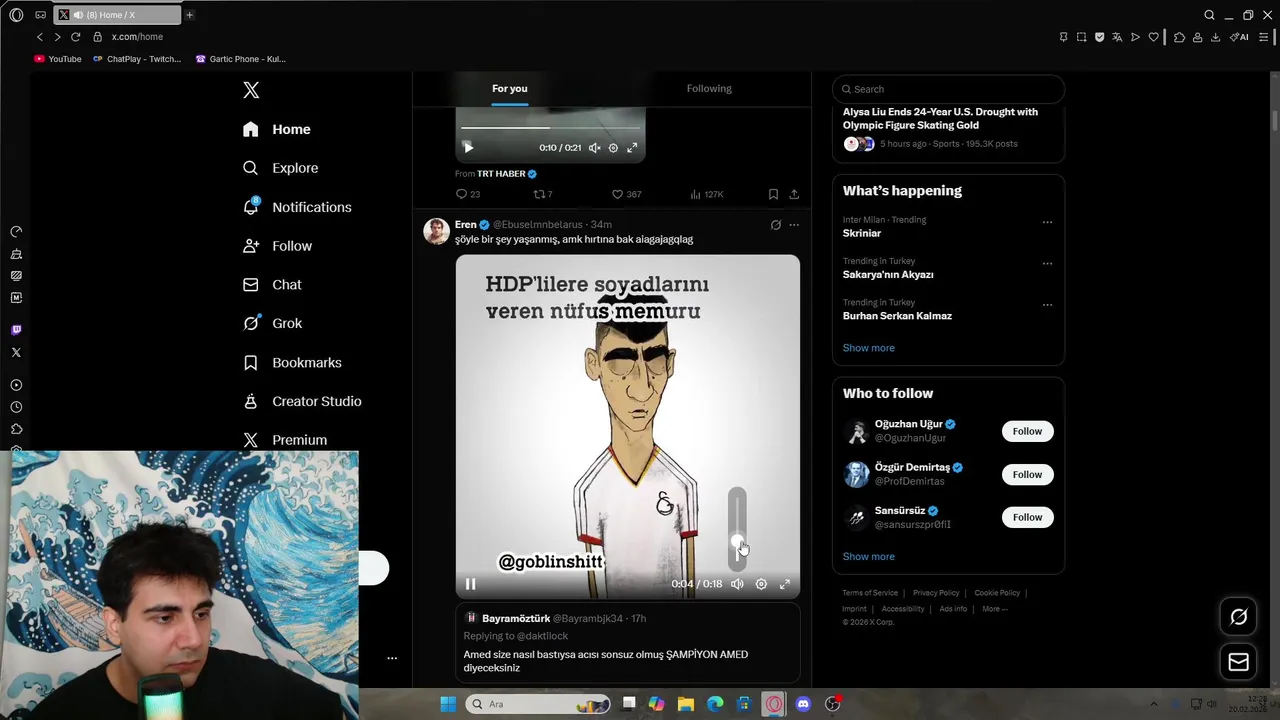
Task: Open more options for Skriniar trend
Action: 1047,222
